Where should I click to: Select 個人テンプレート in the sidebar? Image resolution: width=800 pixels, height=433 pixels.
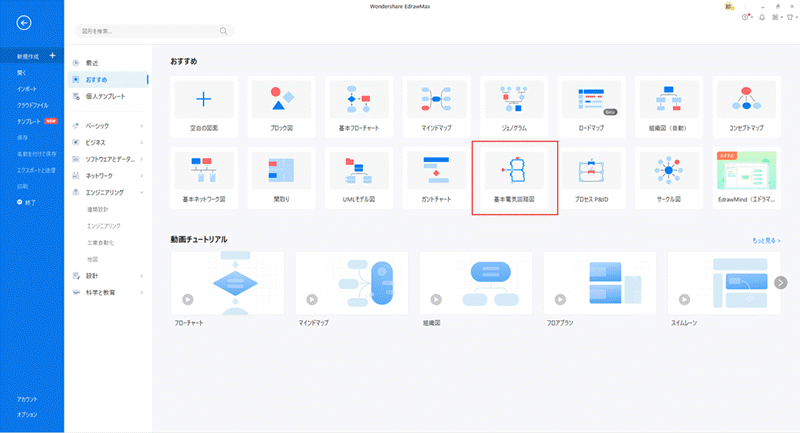106,96
